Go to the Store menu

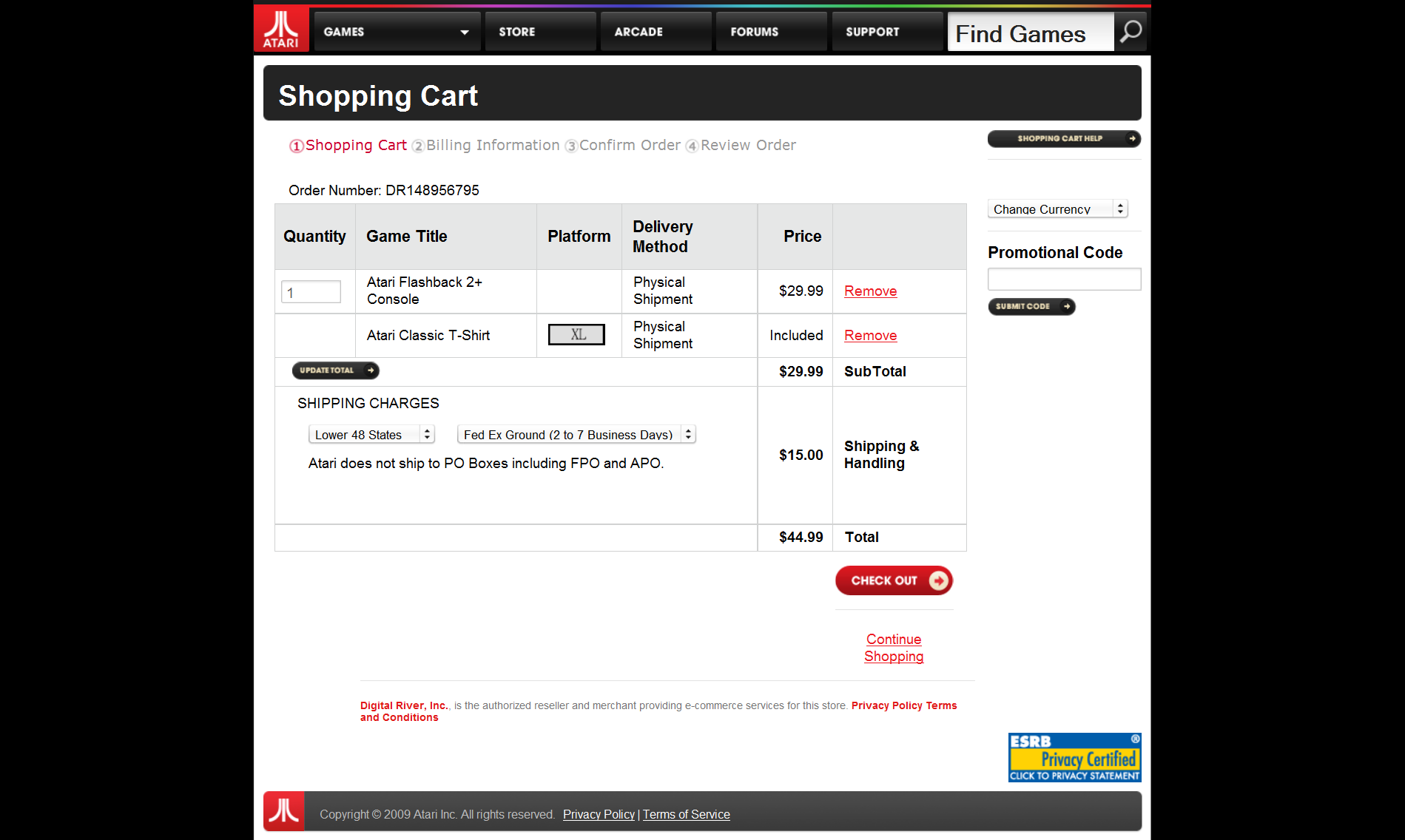[540, 32]
